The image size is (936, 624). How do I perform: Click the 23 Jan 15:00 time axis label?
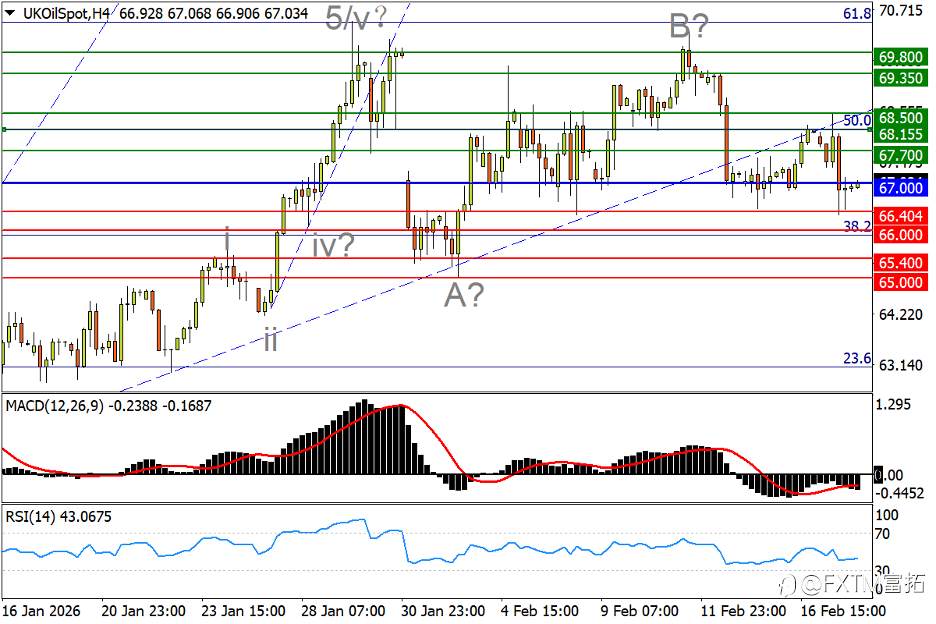pyautogui.click(x=243, y=611)
